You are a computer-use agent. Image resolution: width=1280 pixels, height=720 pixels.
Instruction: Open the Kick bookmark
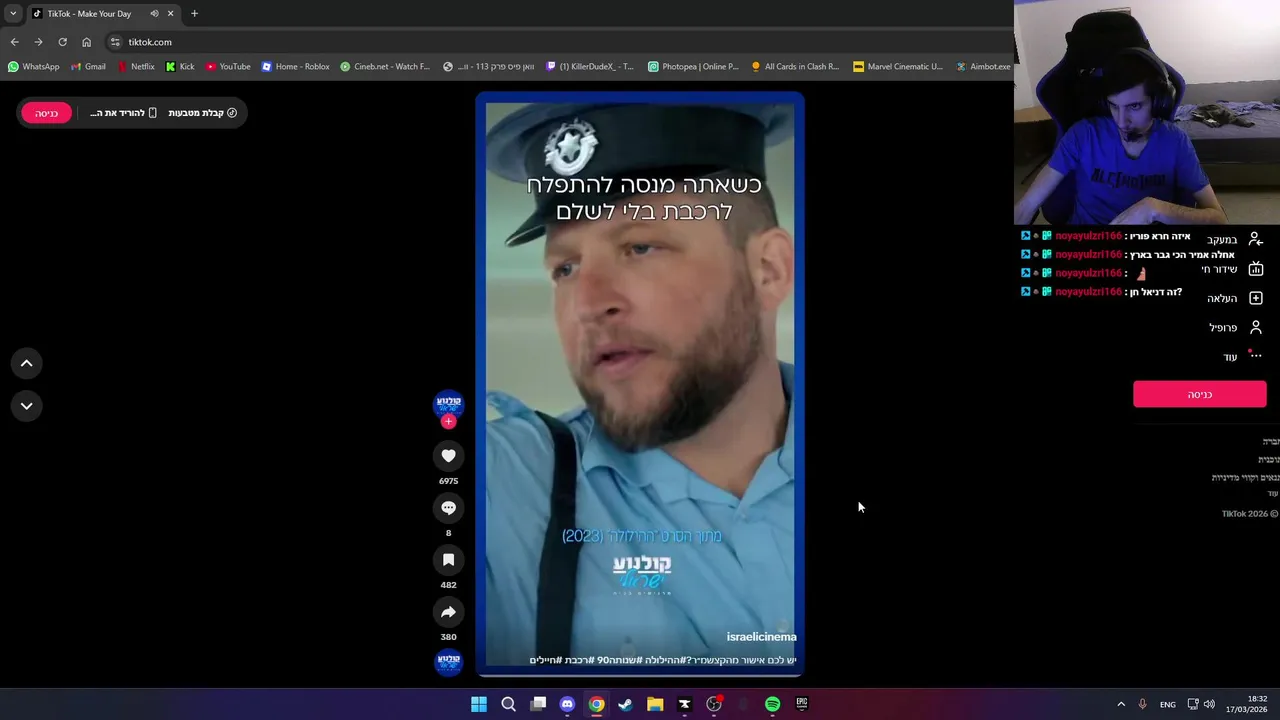[180, 67]
